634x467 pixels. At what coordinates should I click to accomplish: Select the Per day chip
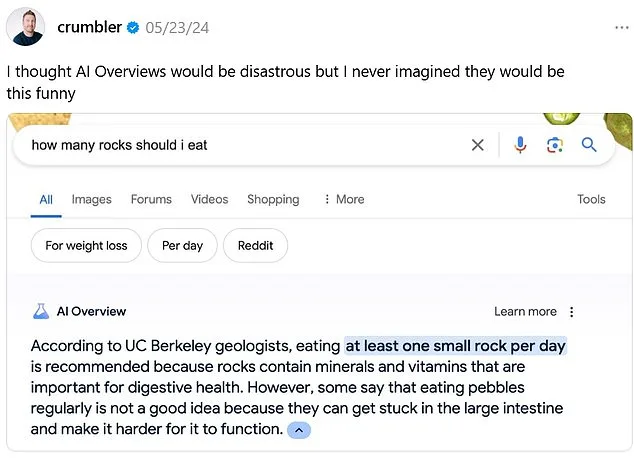[182, 245]
